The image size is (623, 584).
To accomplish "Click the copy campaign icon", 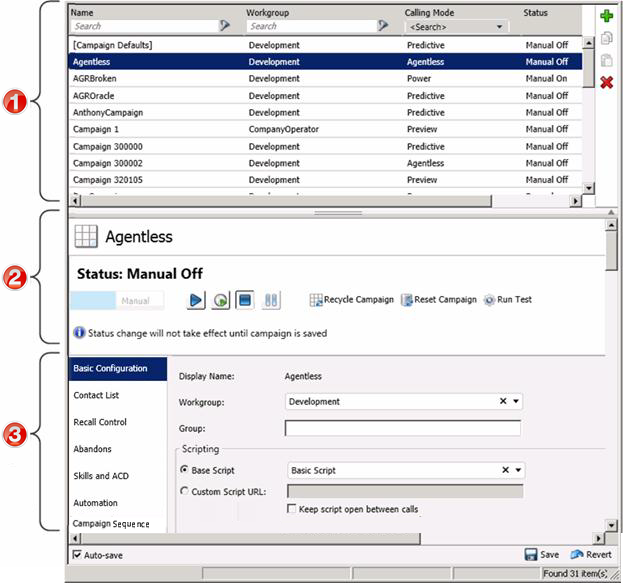I will [606, 38].
